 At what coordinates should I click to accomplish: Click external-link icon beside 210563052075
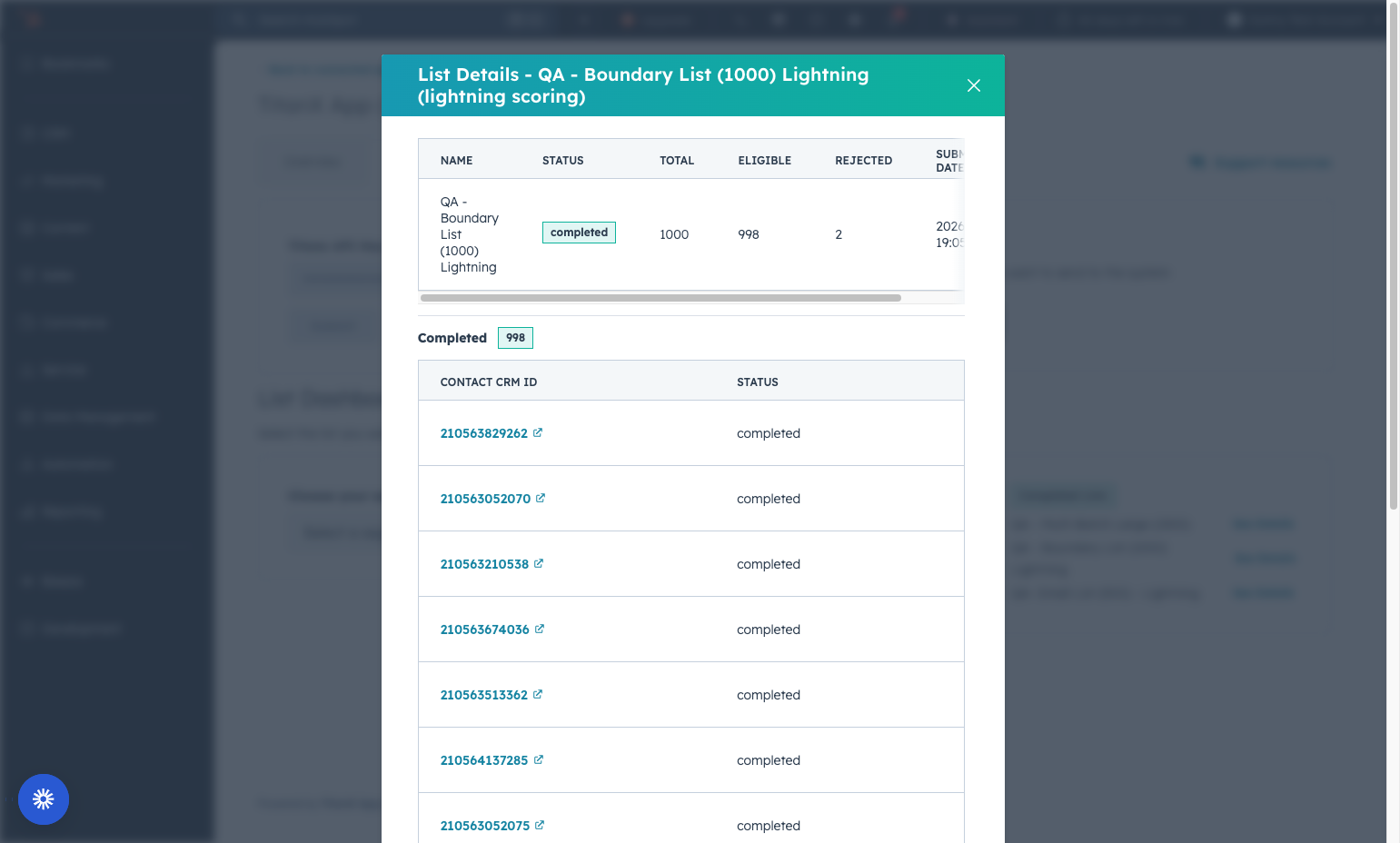[540, 825]
